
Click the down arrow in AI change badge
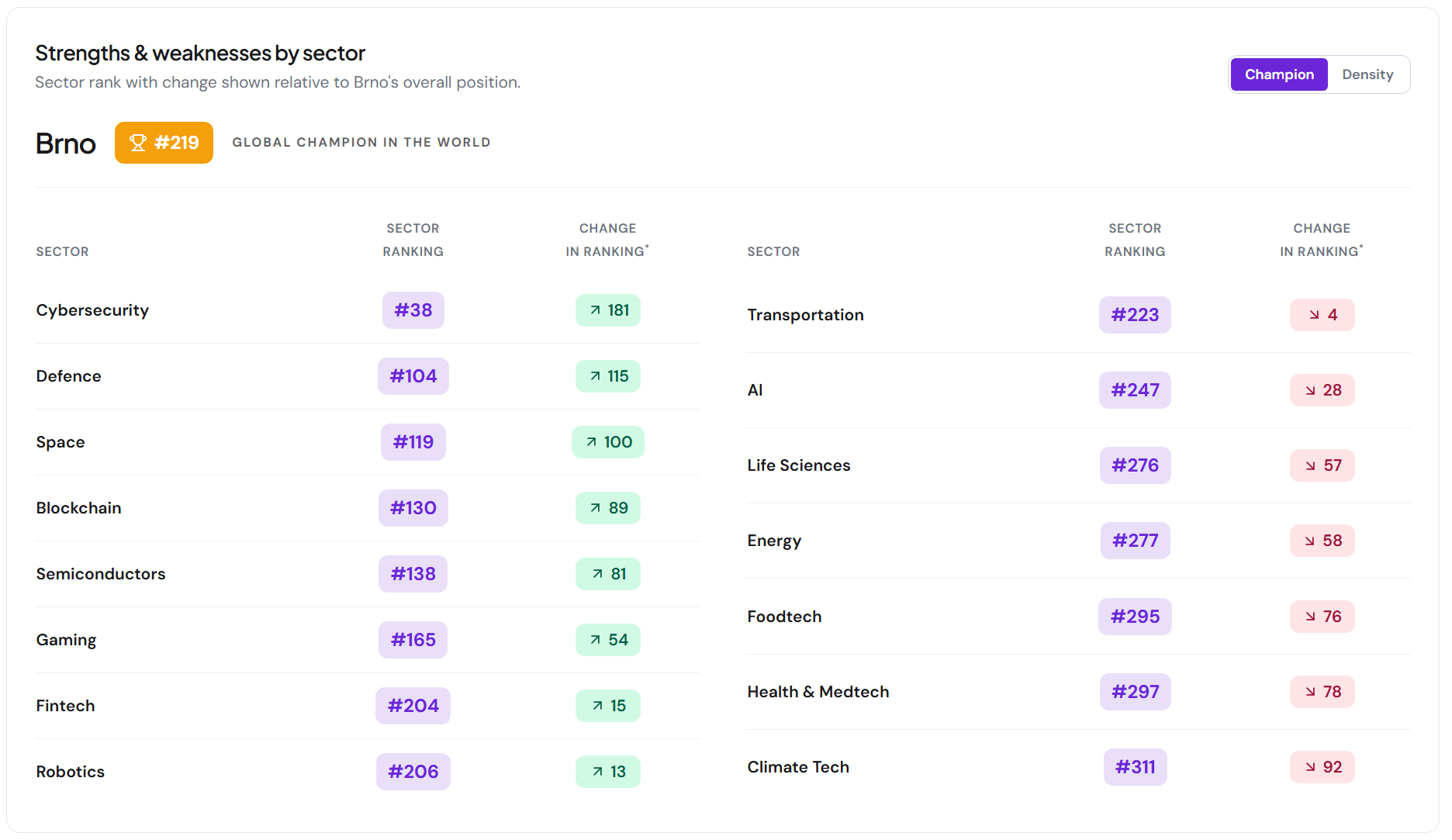pyautogui.click(x=1310, y=390)
